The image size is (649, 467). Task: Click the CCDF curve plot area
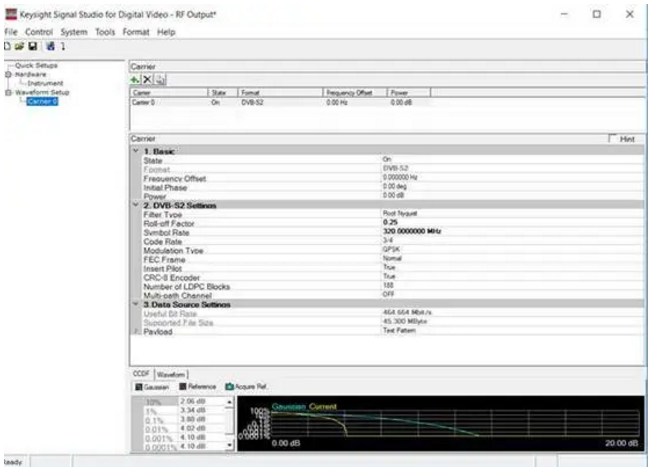click(x=440, y=423)
